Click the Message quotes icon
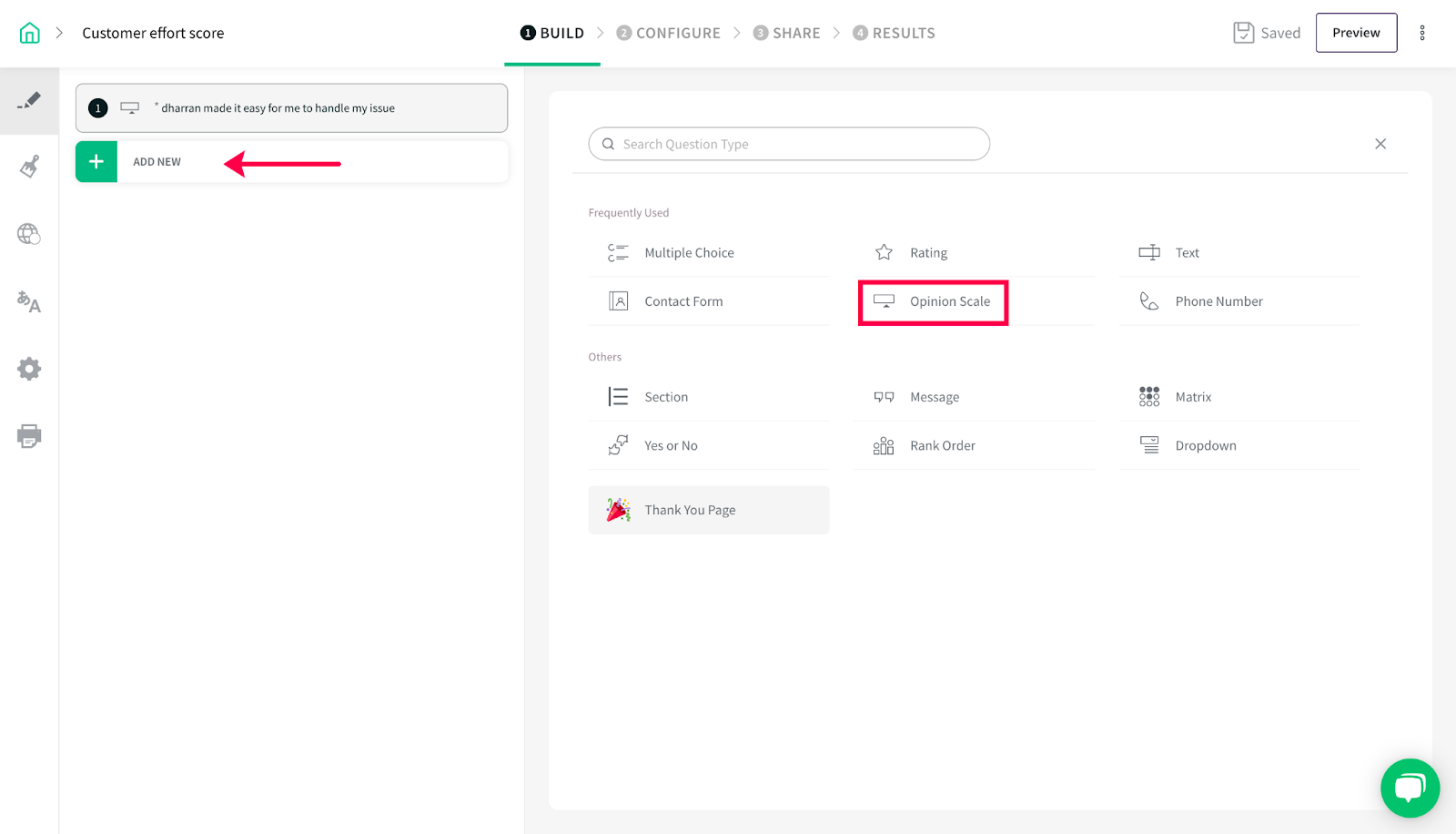The image size is (1456, 834). [884, 397]
